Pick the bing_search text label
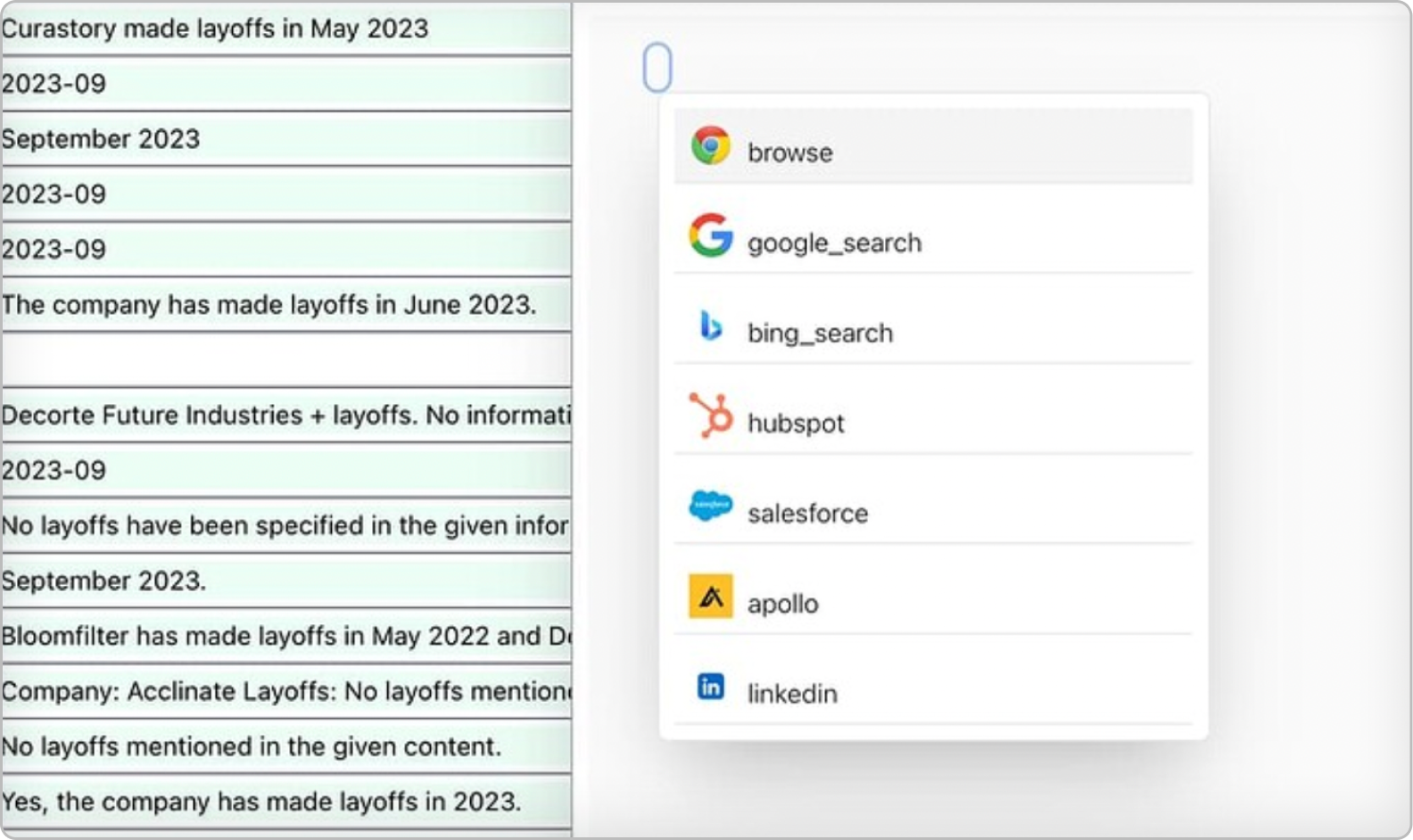 (820, 334)
